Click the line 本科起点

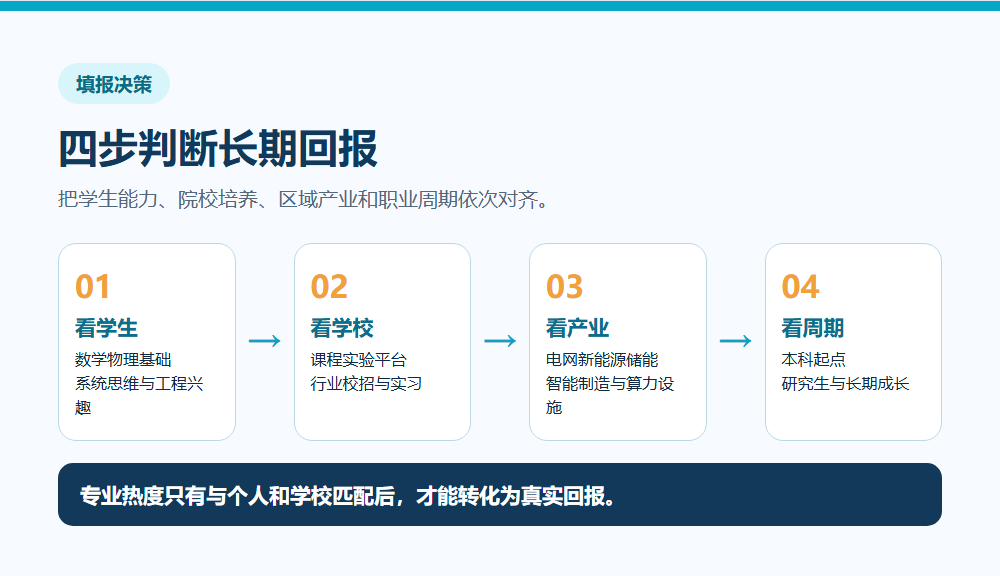coord(813,360)
